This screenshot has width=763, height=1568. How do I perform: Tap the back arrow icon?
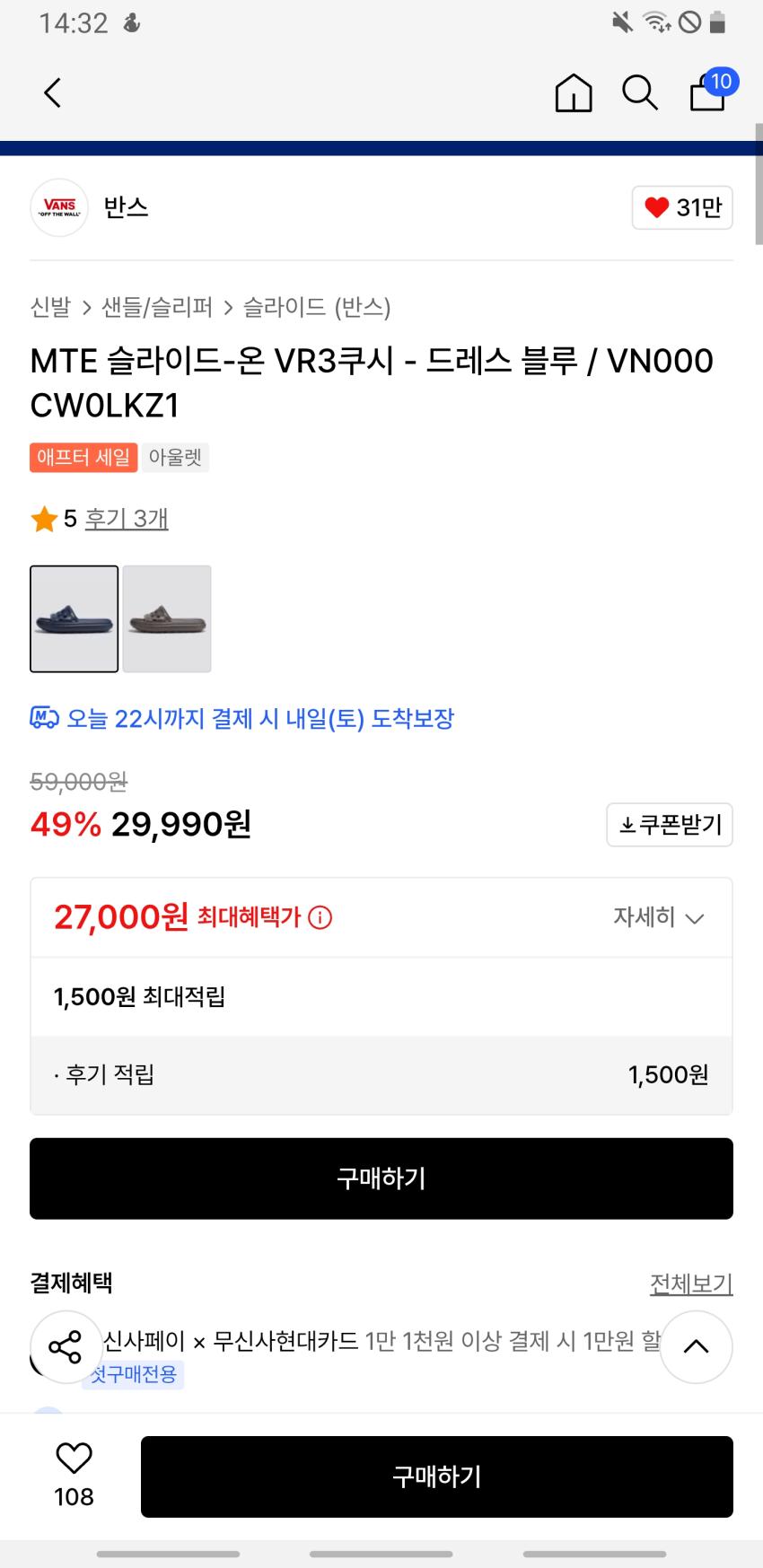(53, 92)
